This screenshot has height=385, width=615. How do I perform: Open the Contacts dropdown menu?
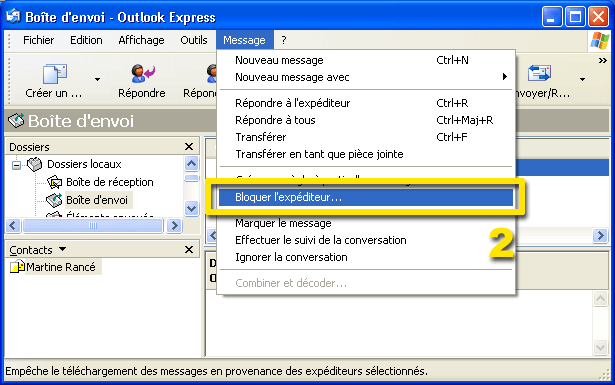pos(62,249)
